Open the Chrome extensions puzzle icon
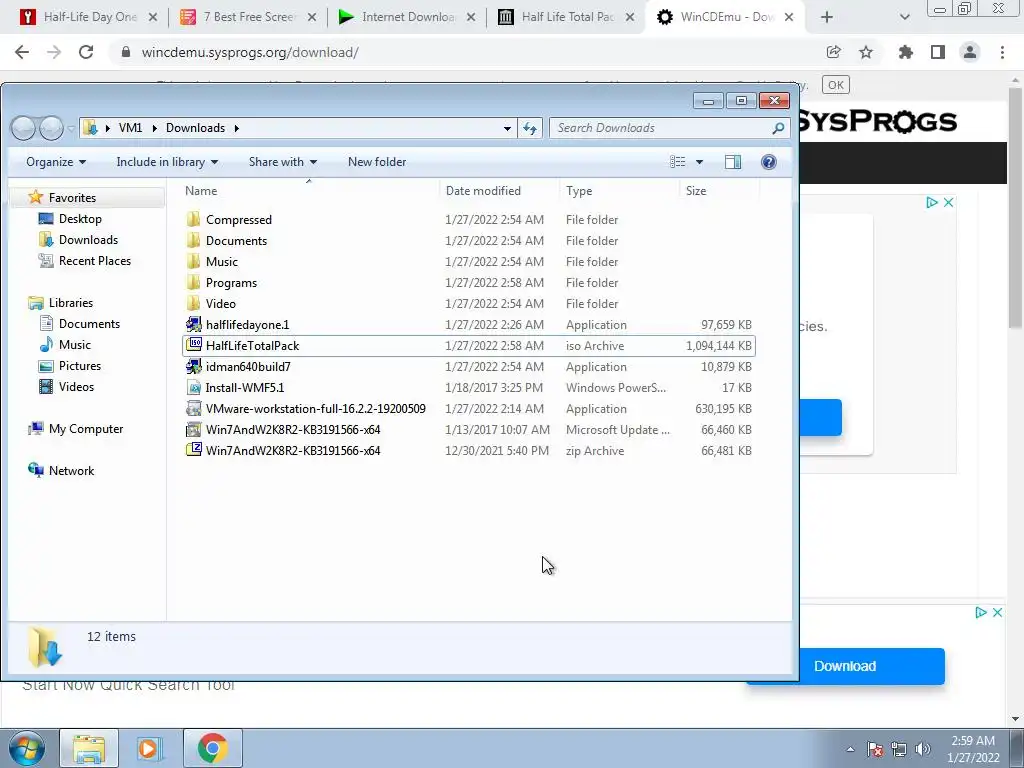 (905, 52)
